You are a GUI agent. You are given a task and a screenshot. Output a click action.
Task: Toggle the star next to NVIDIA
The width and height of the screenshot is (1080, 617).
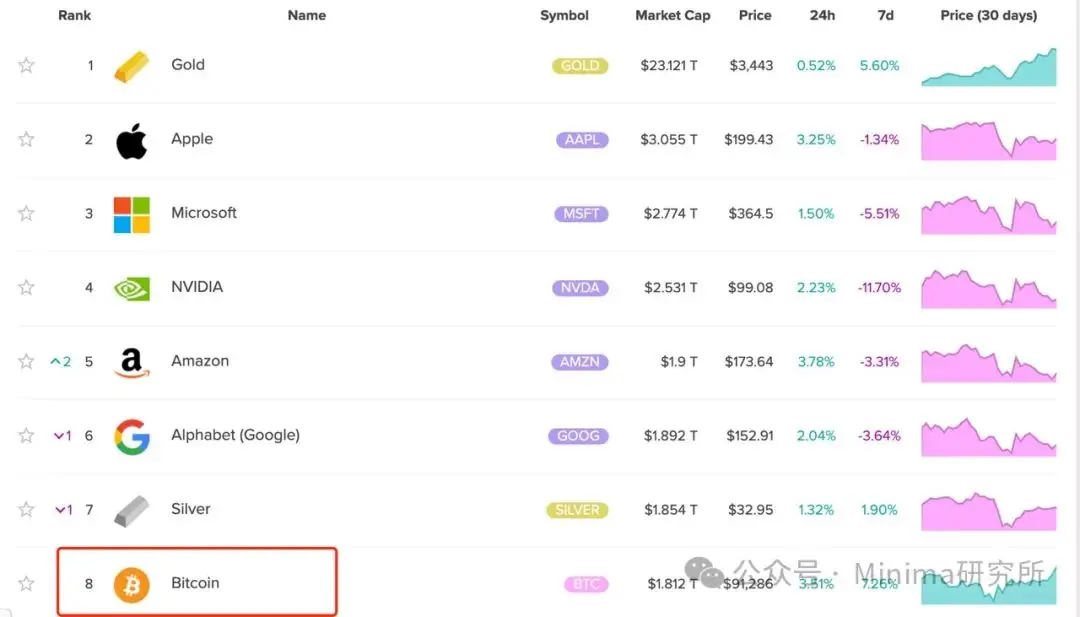26,288
